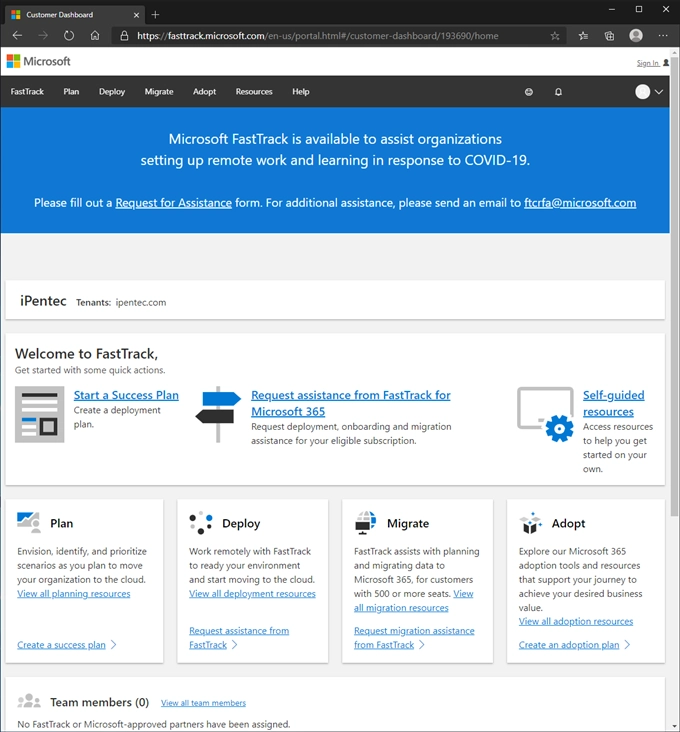Click chevron next to Create an adoption plan
The width and height of the screenshot is (680, 732).
[x=627, y=645]
